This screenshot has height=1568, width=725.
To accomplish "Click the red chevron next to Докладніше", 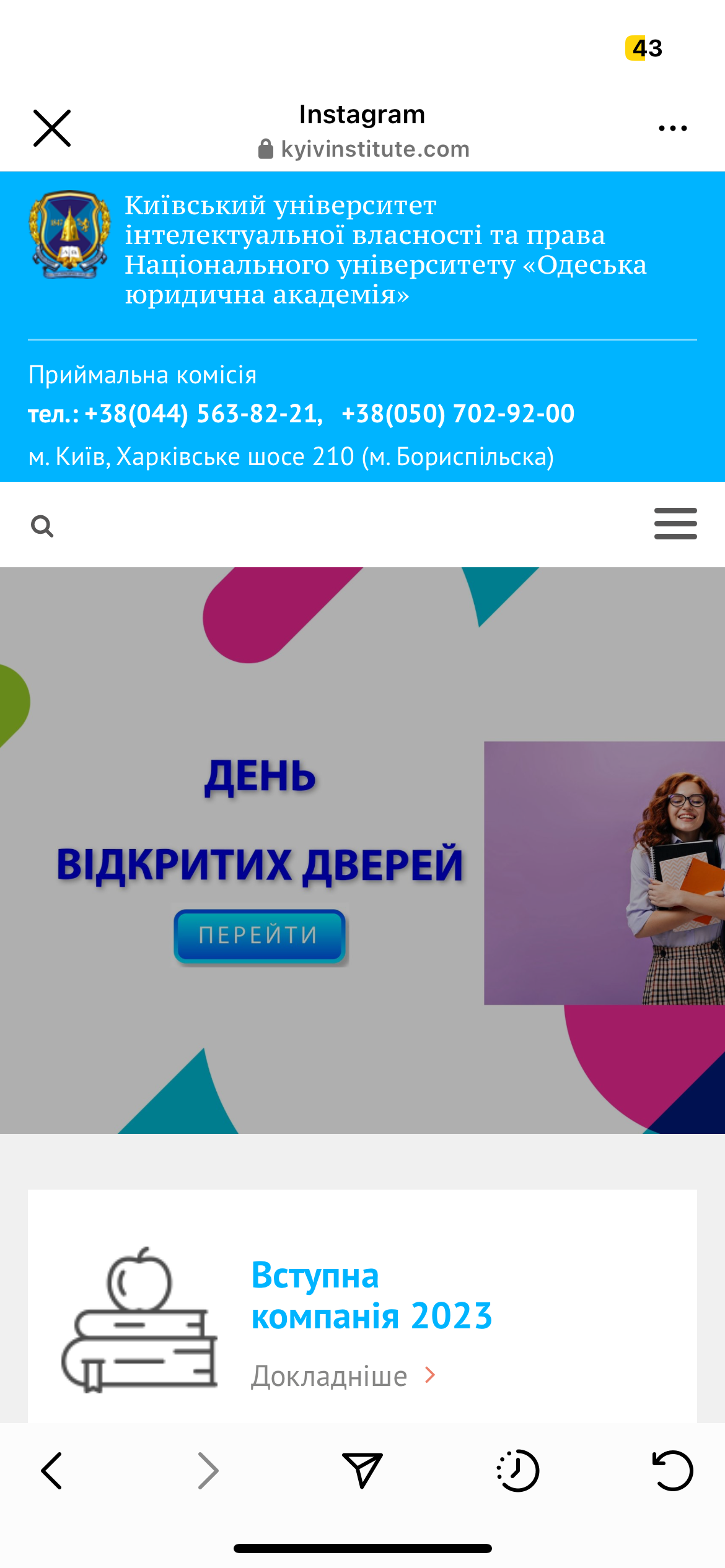I will pos(430,1375).
